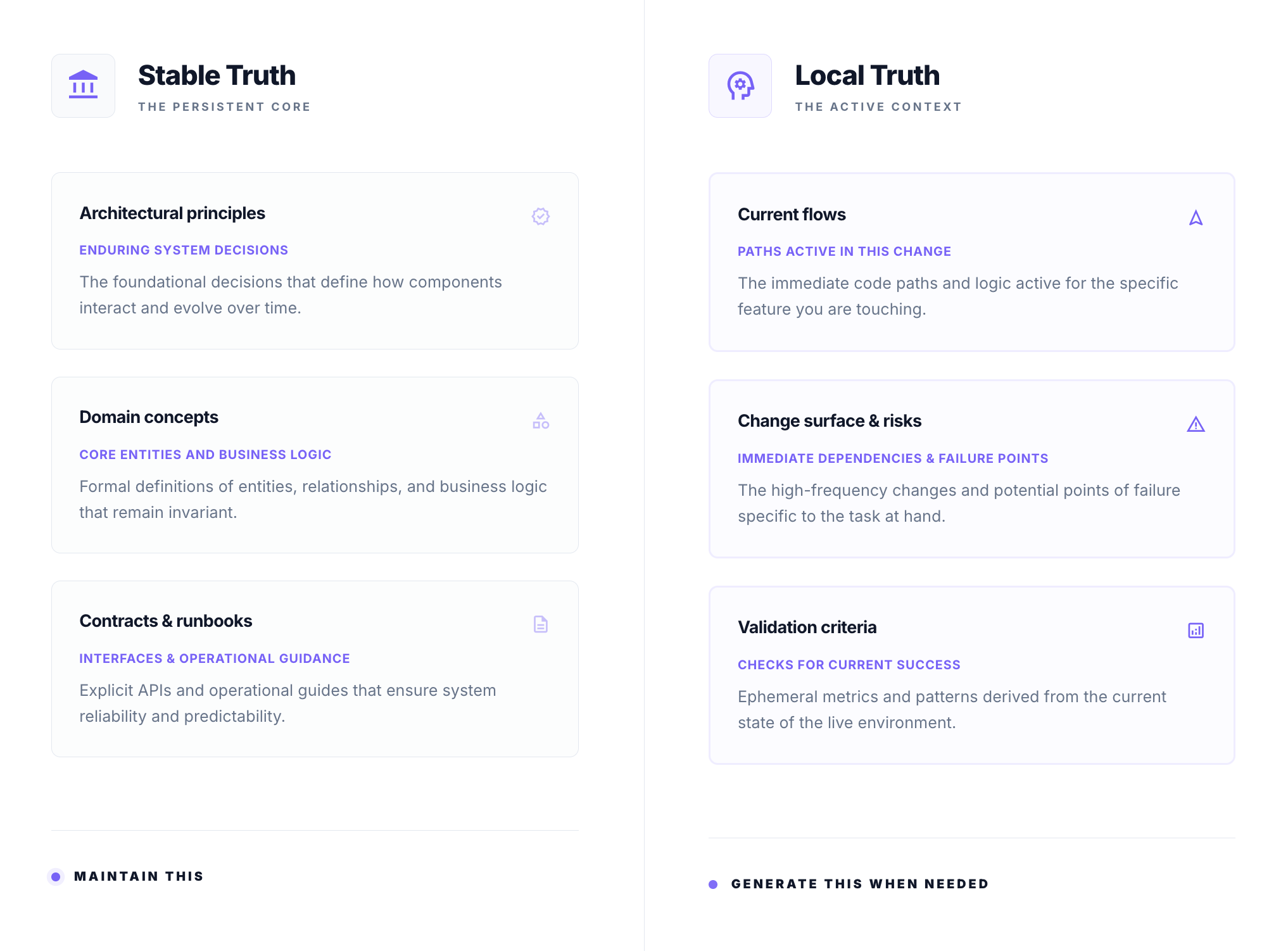Image resolution: width=1288 pixels, height=951 pixels.
Task: Click the verified badge icon in Architectural principles
Action: (540, 217)
